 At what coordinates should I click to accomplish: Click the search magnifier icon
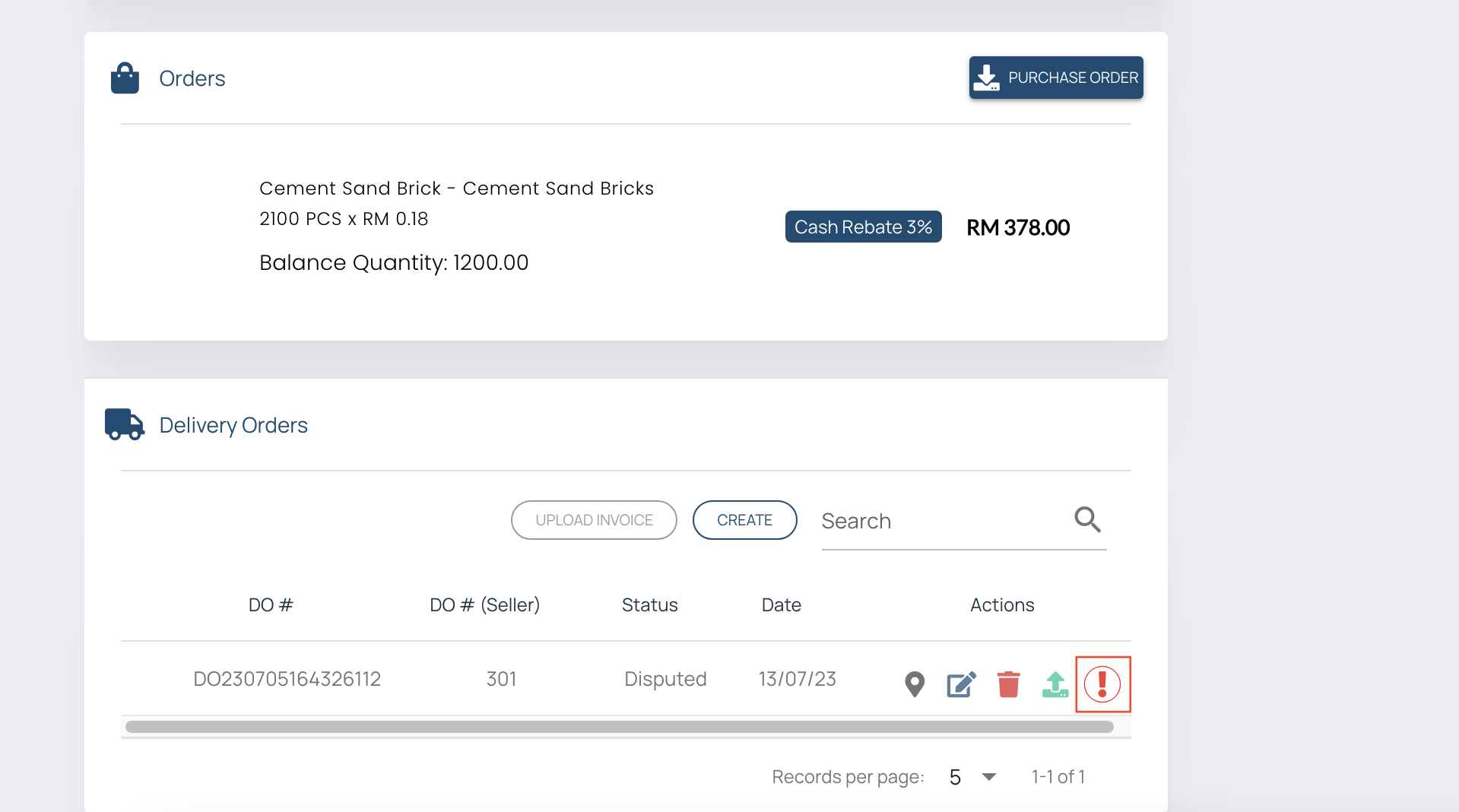[x=1087, y=520]
